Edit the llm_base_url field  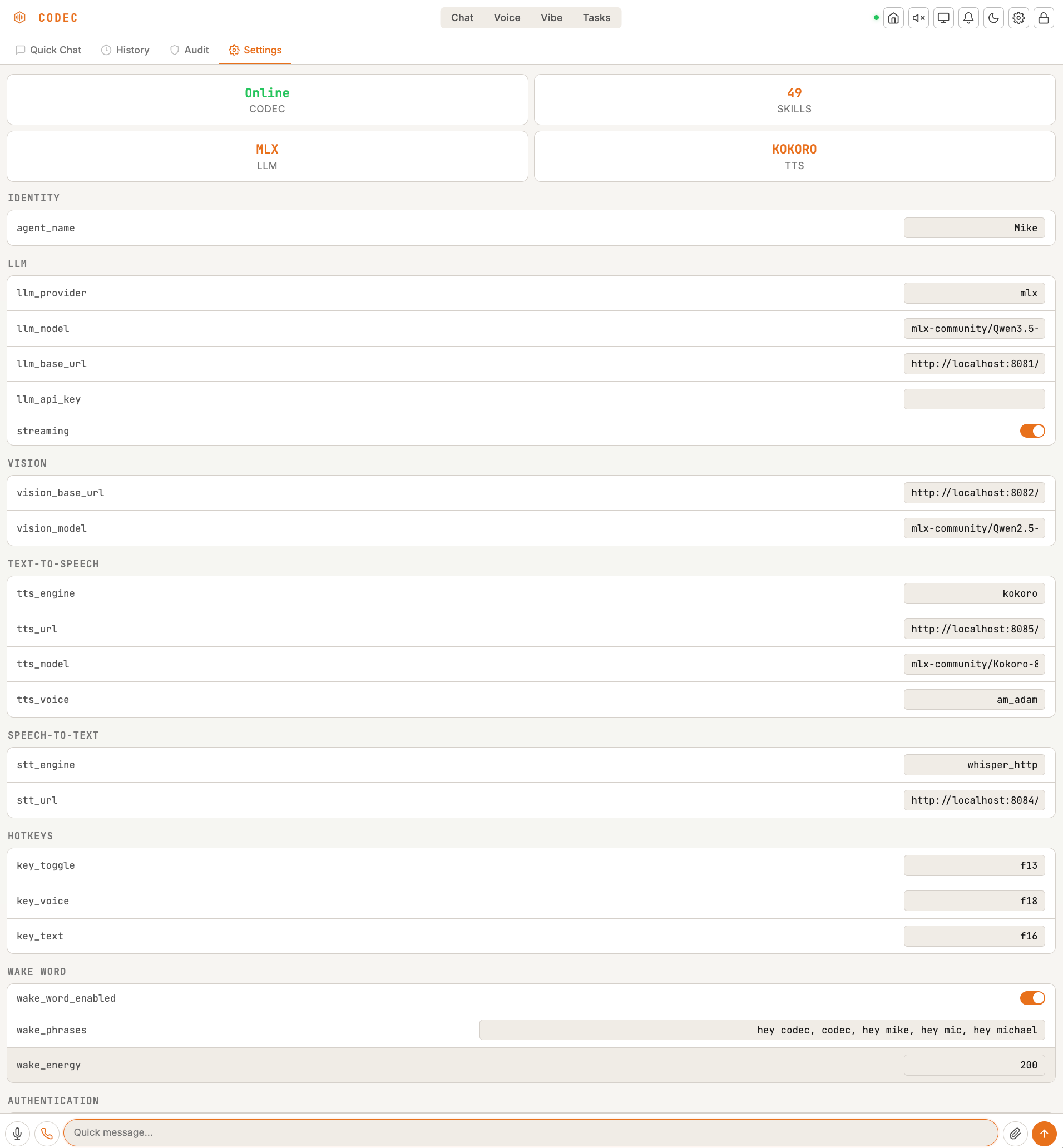[x=975, y=364]
